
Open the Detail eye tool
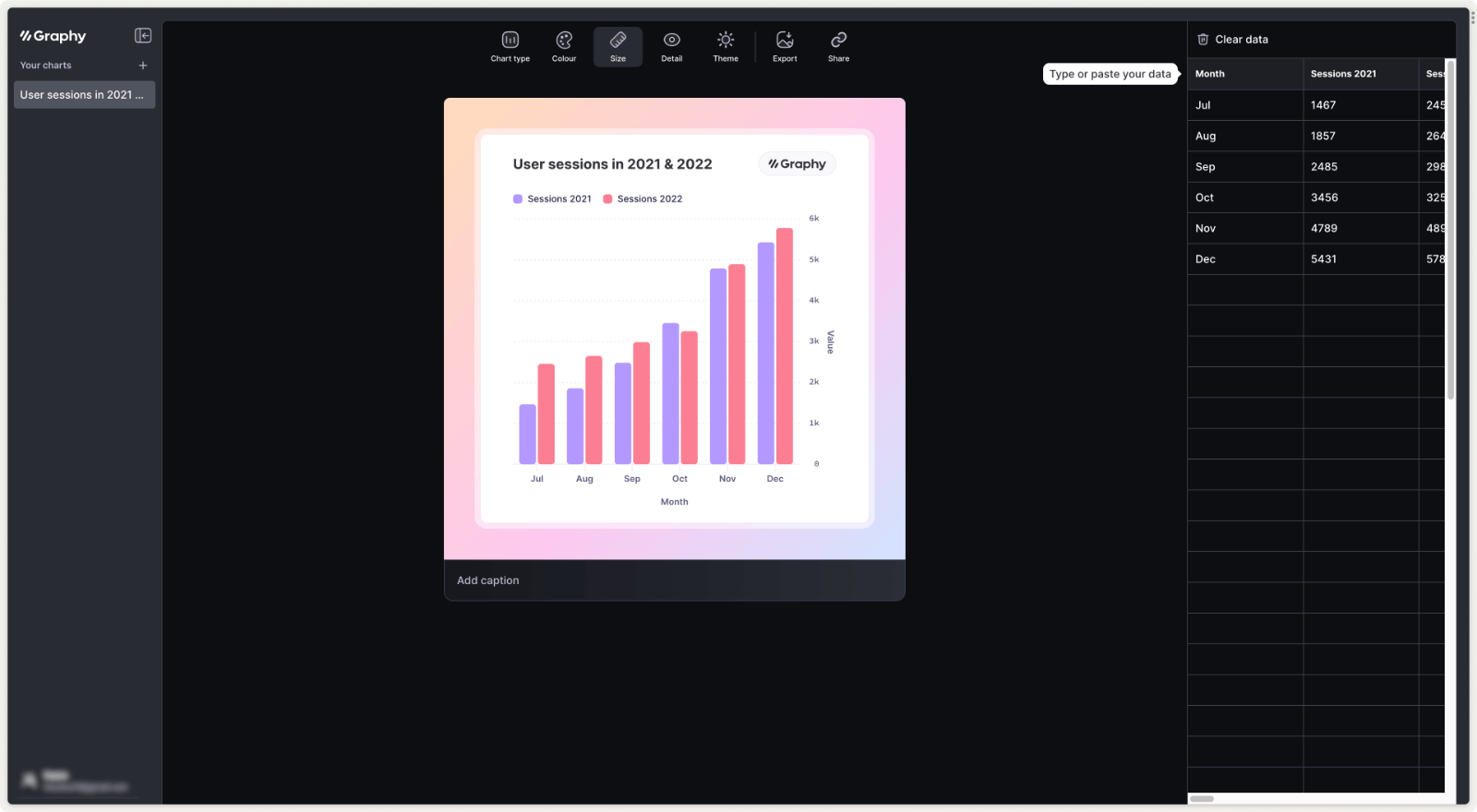671,46
